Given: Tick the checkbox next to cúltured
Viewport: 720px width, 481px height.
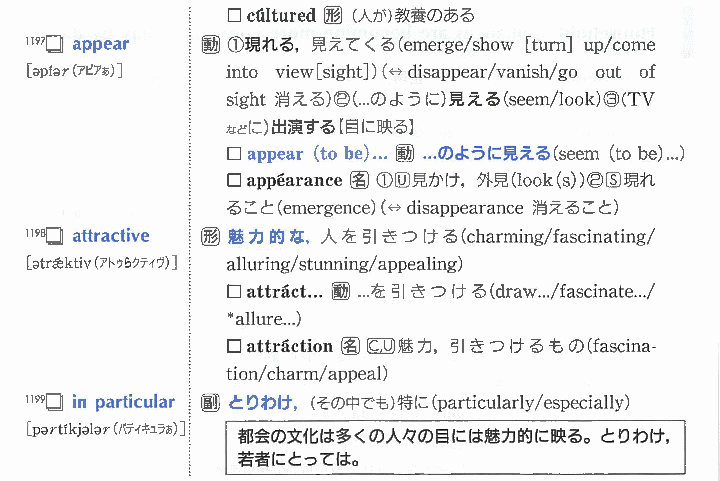Looking at the screenshot, I should [x=234, y=16].
